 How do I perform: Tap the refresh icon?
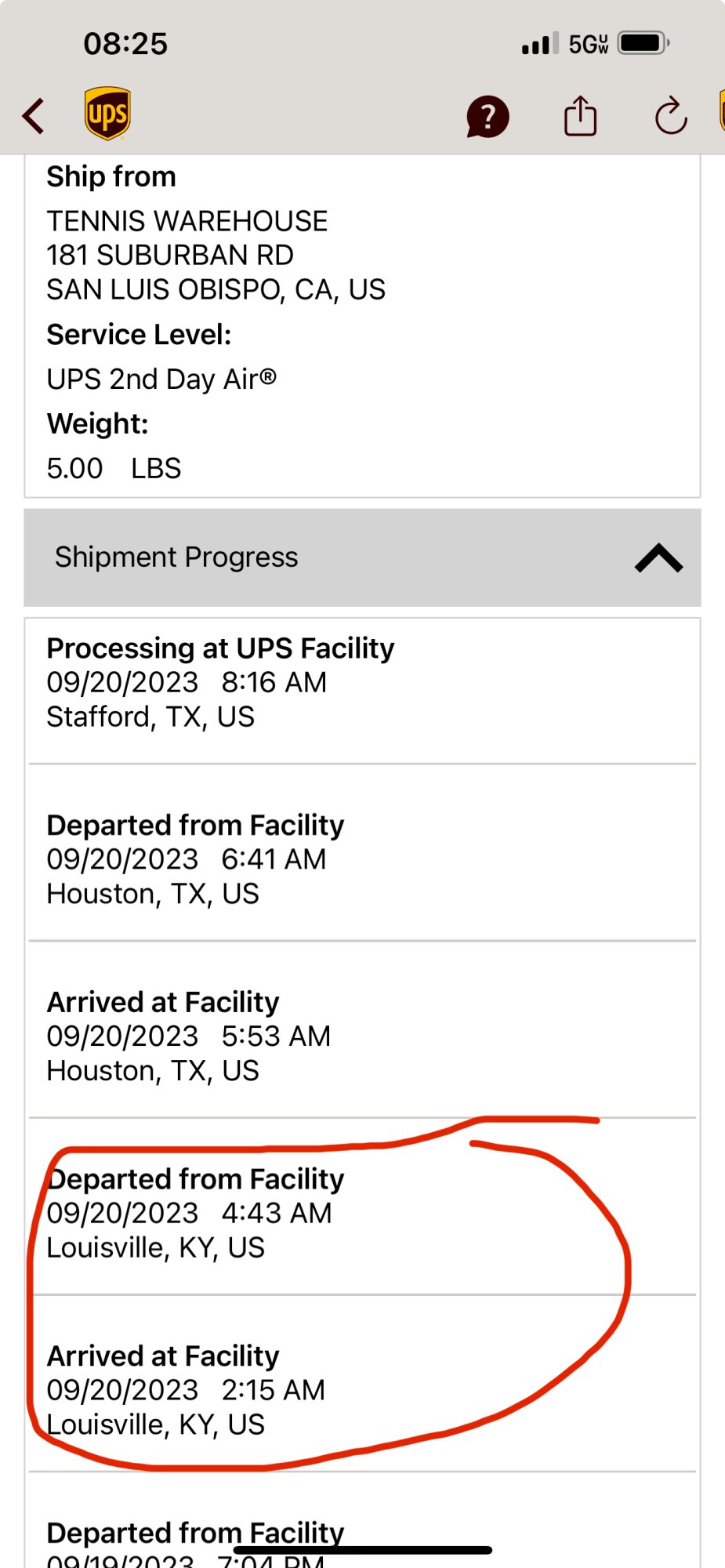pos(671,116)
